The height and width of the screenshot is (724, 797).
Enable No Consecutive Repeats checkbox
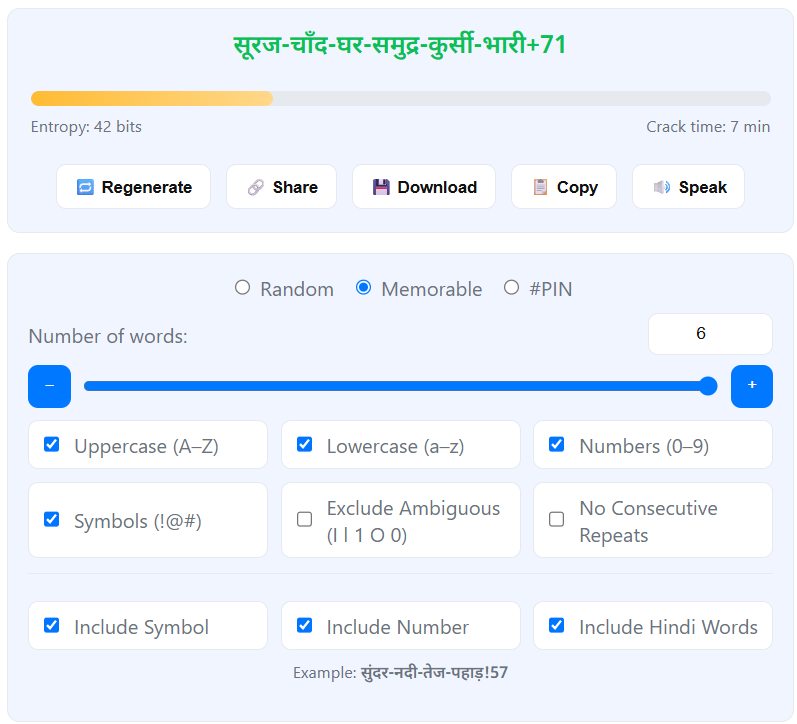pyautogui.click(x=557, y=520)
